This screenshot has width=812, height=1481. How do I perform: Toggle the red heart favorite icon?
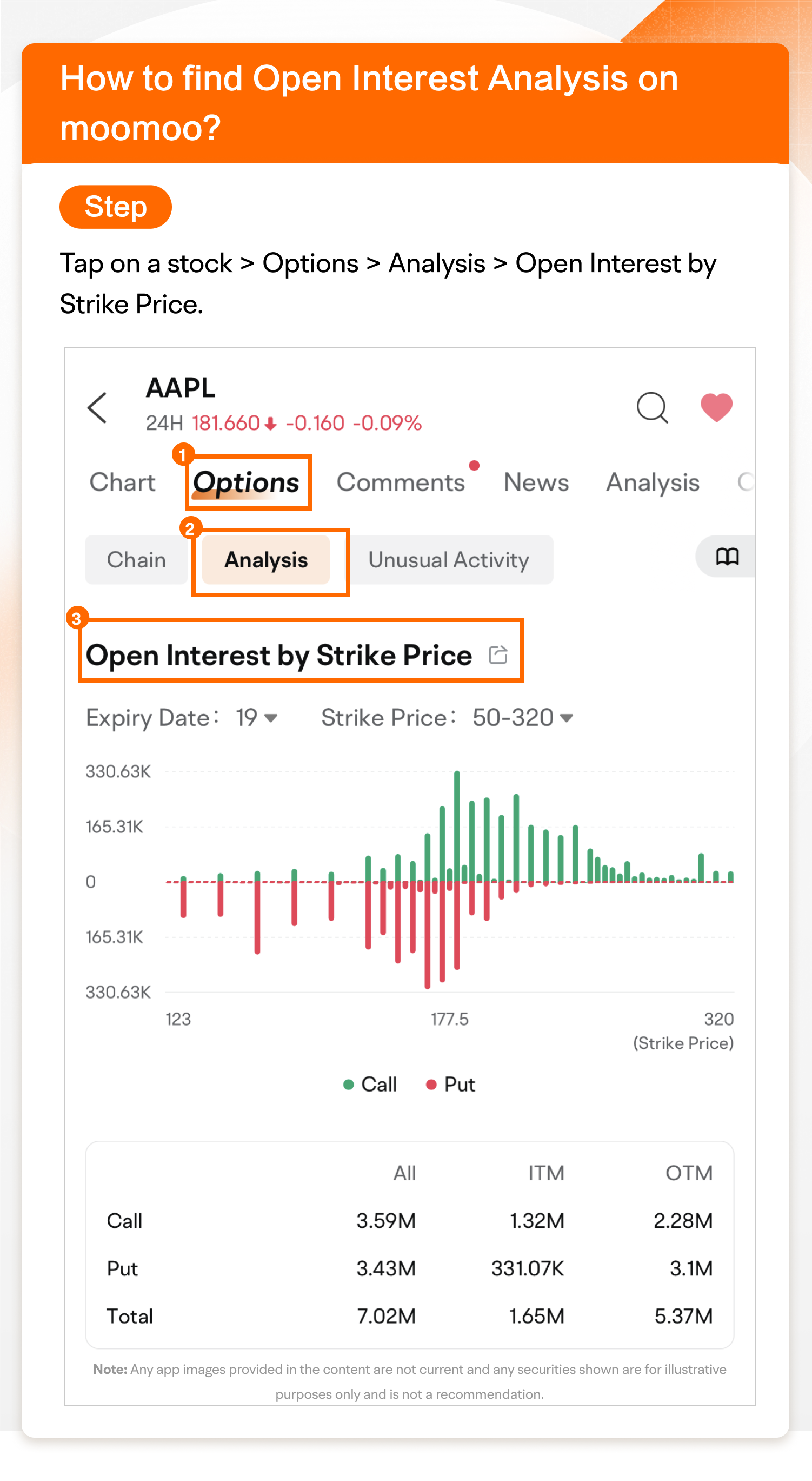(x=716, y=407)
